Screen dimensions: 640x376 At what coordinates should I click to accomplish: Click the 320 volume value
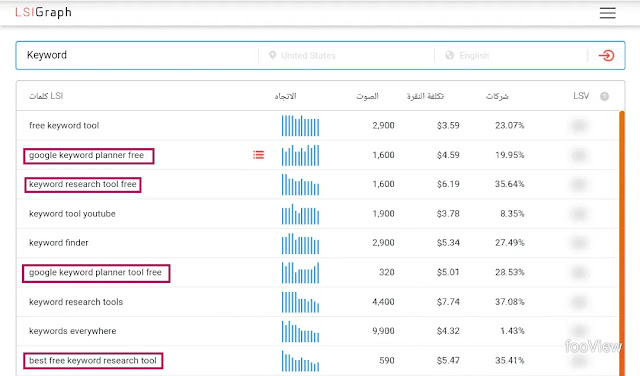[387, 272]
